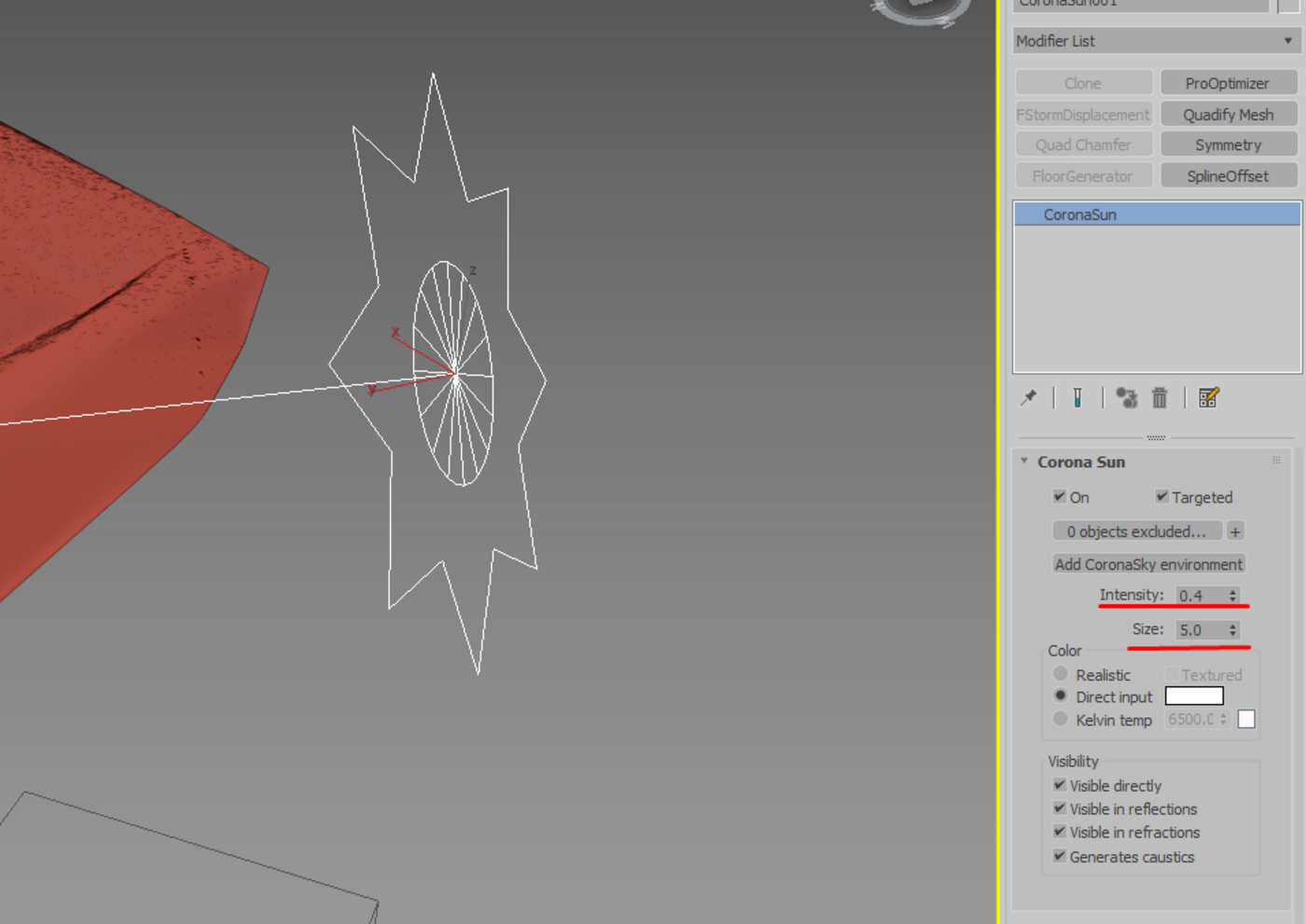Screen dimensions: 1306x924
Task: Toggle the Targeted checkbox
Action: tap(1162, 497)
